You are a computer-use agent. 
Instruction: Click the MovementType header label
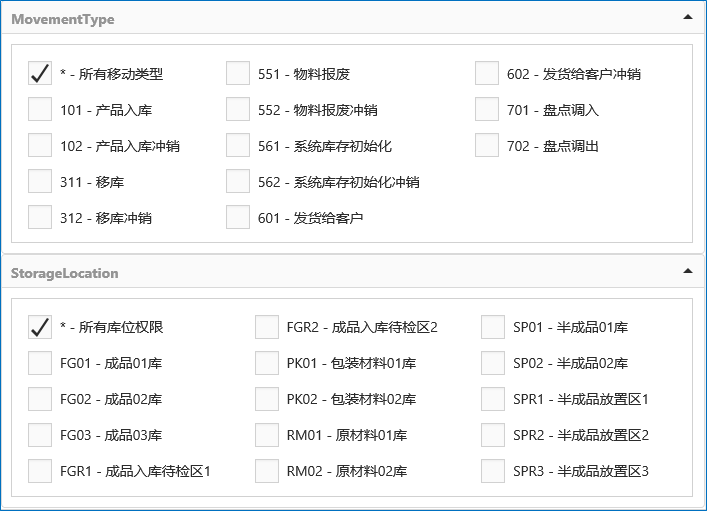pos(62,19)
